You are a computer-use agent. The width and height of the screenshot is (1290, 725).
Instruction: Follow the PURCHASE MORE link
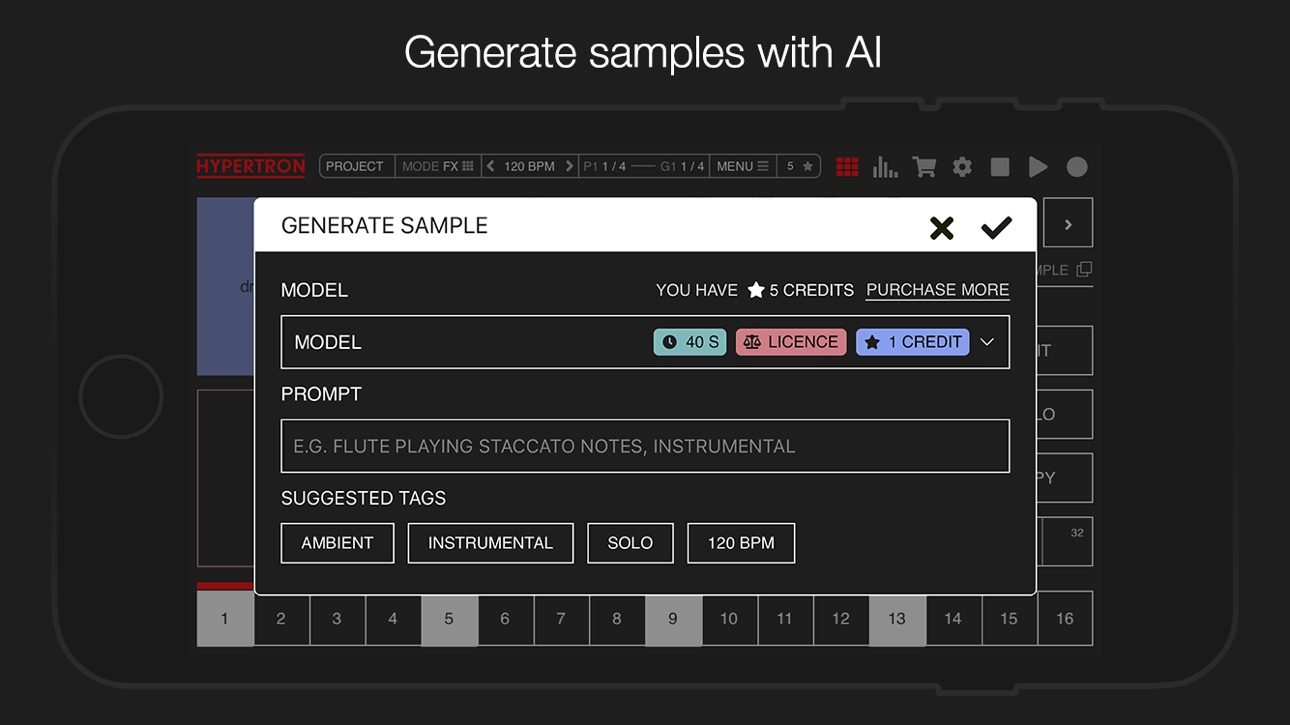tap(938, 290)
